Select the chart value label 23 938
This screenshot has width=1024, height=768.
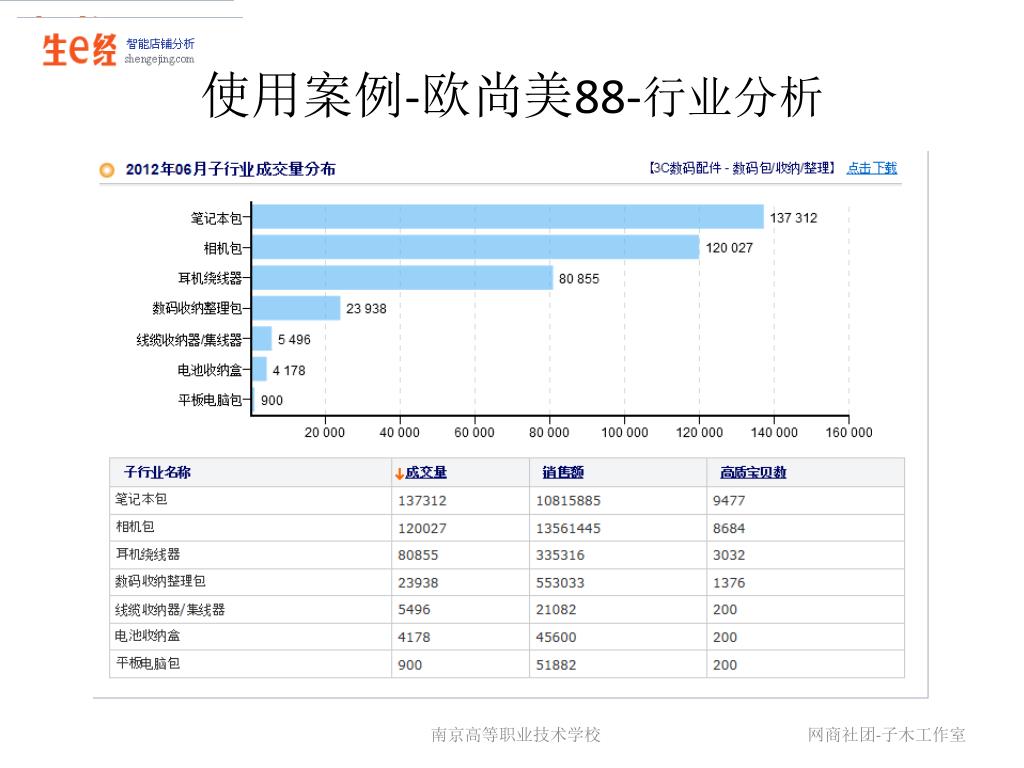point(366,309)
